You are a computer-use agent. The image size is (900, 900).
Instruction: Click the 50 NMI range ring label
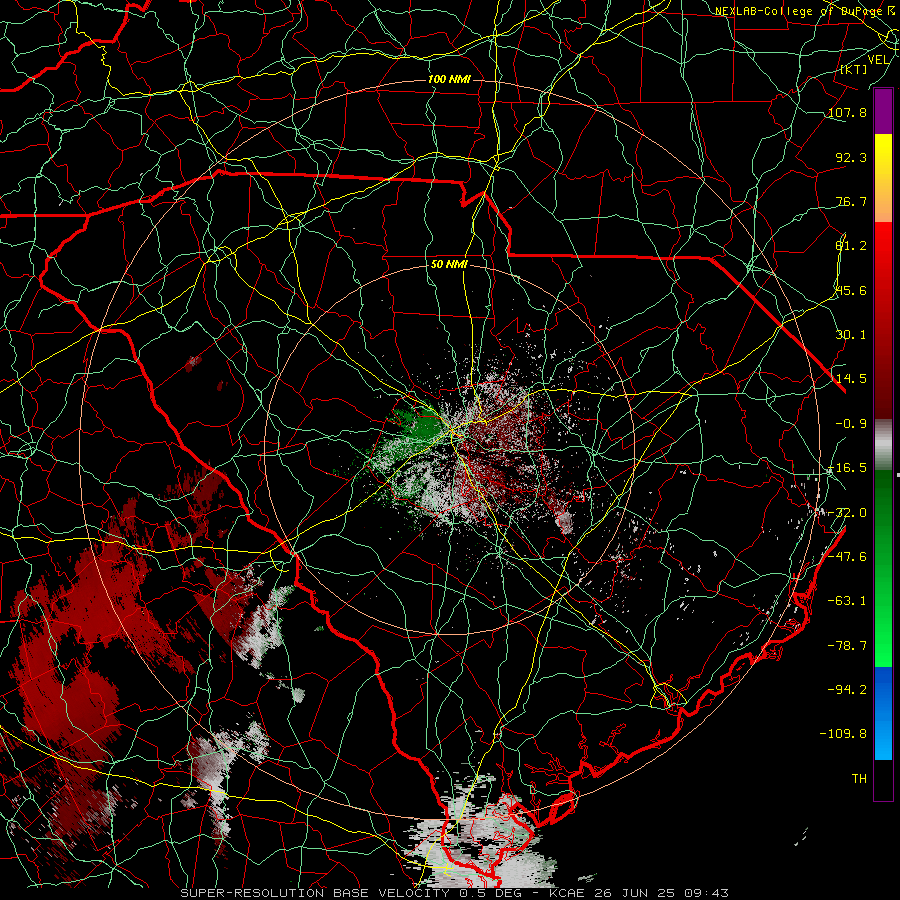(x=449, y=264)
